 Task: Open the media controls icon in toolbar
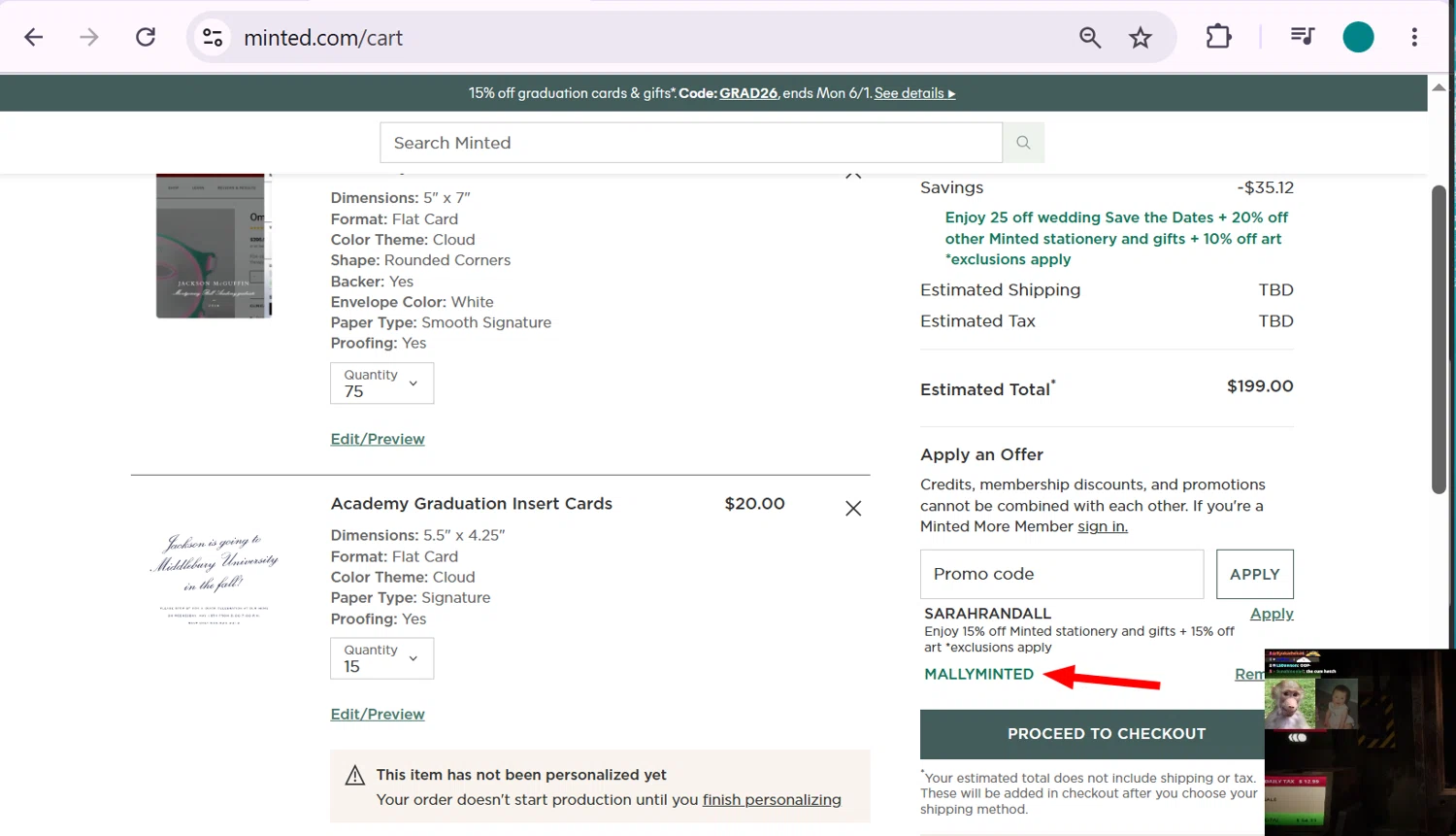coord(1303,37)
